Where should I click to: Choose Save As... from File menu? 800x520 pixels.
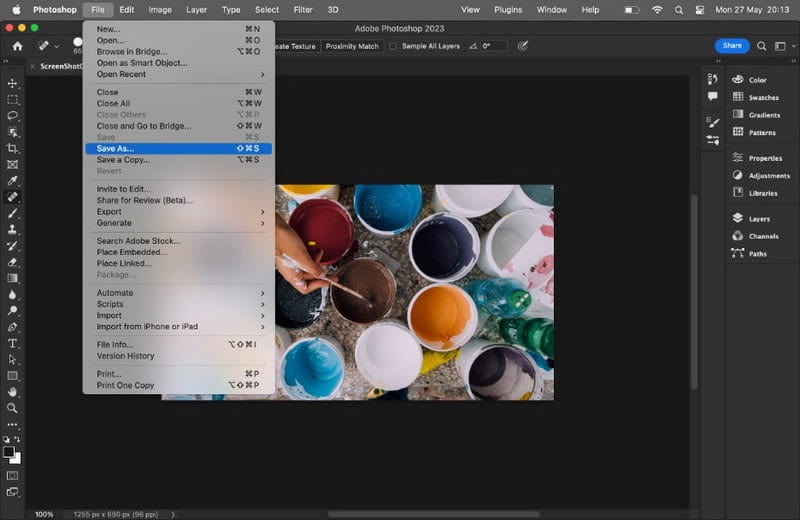pyautogui.click(x=179, y=148)
